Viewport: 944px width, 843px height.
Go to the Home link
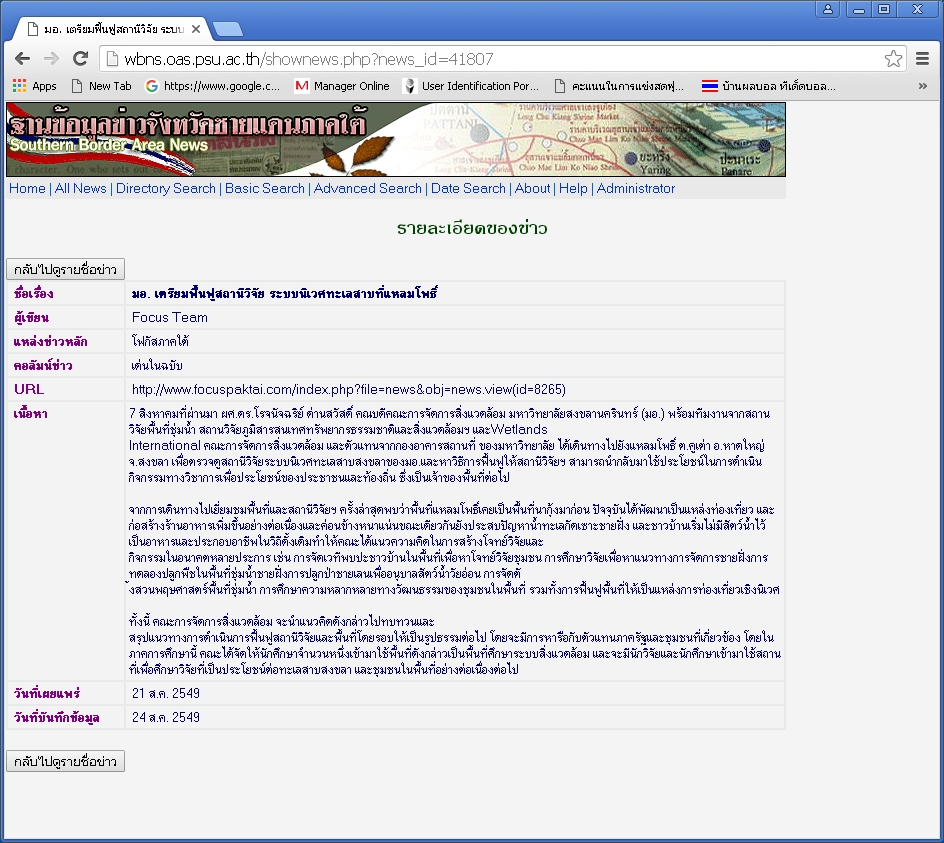click(x=27, y=188)
